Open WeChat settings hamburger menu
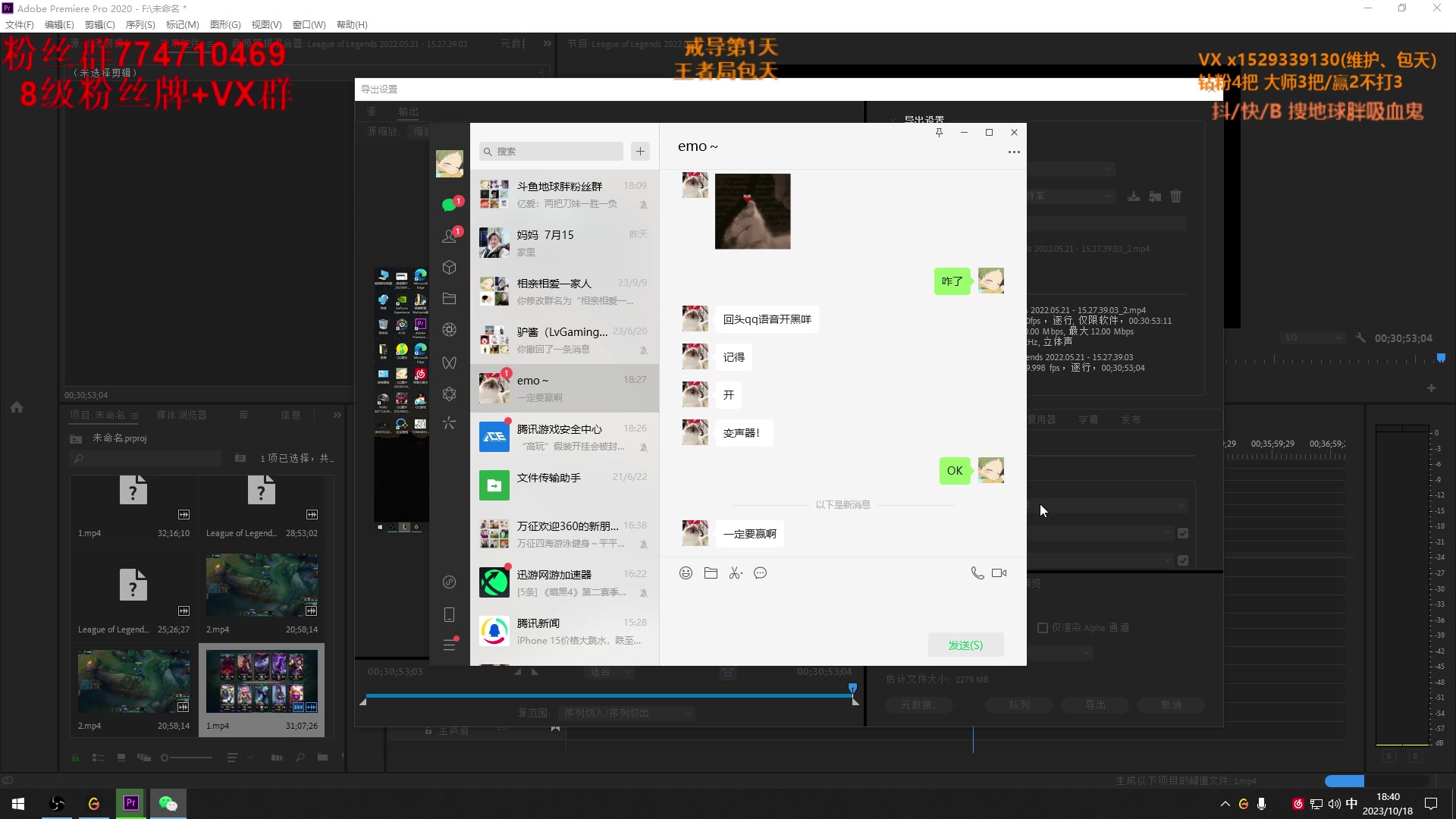The width and height of the screenshot is (1456, 819). pyautogui.click(x=449, y=645)
